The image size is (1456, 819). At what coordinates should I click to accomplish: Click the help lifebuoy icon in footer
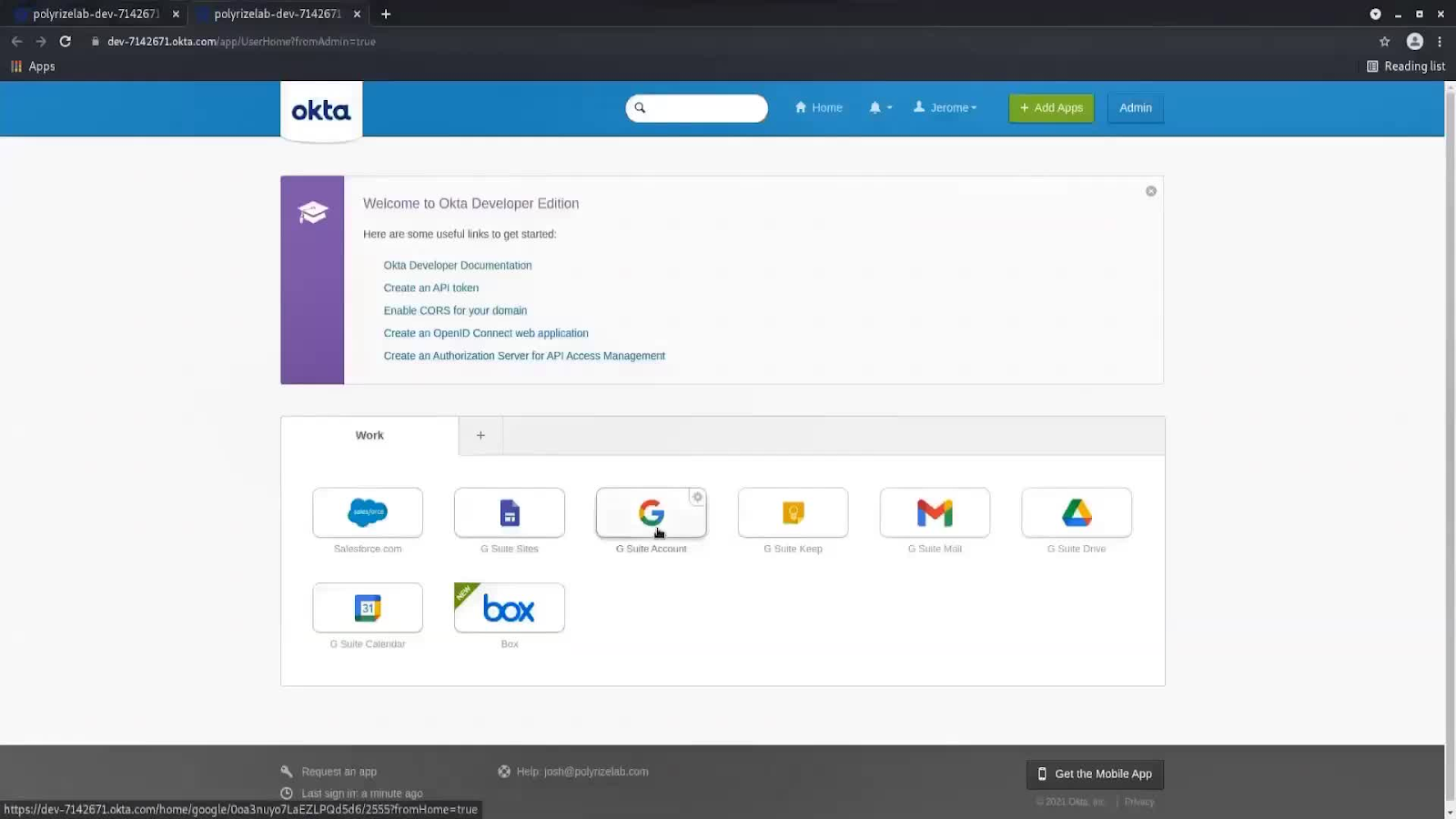tap(504, 772)
